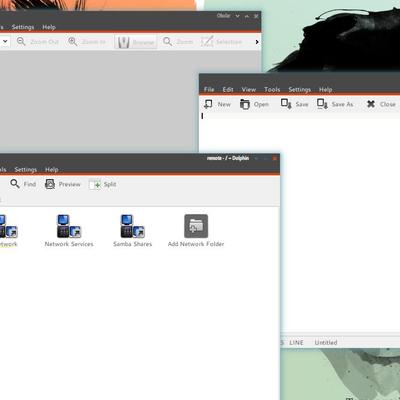Open the Help menu in Dolphin
Viewport: 400px width, 400px height.
coord(52,169)
